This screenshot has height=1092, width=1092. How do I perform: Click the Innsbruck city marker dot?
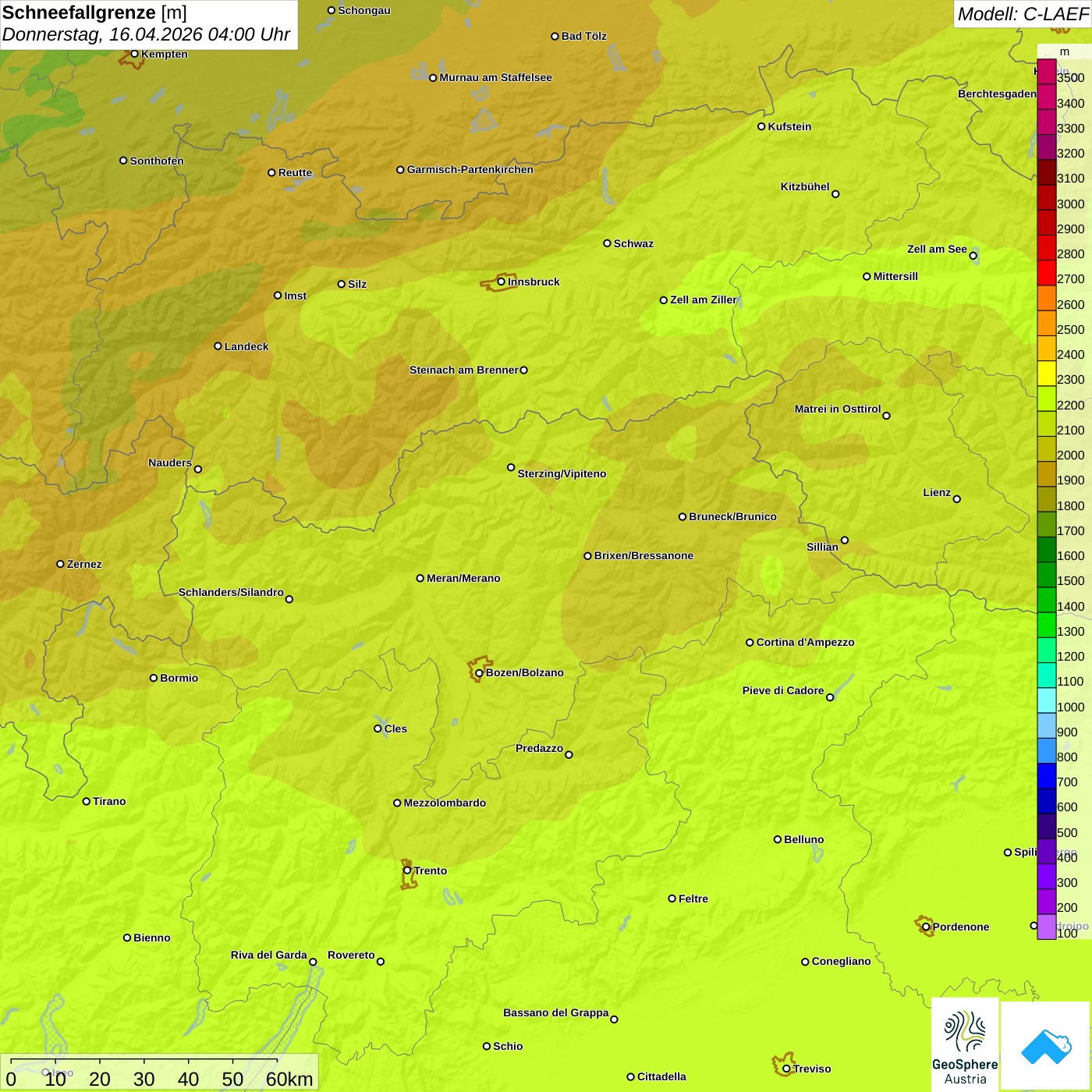501,282
